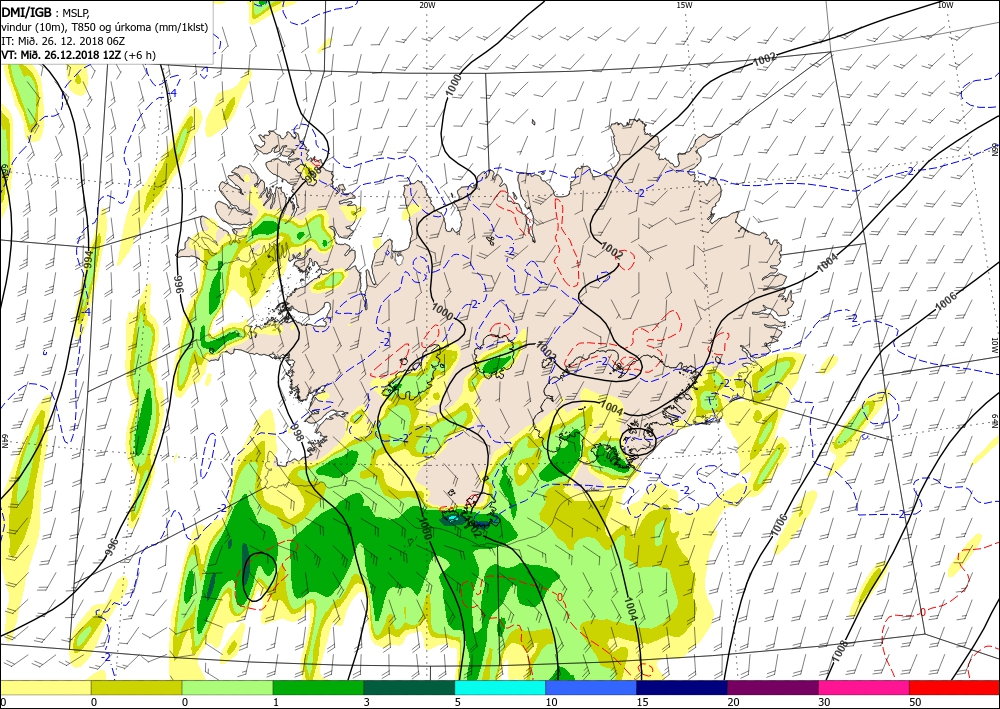
Task: Click the legend value "20"
Action: tap(733, 702)
